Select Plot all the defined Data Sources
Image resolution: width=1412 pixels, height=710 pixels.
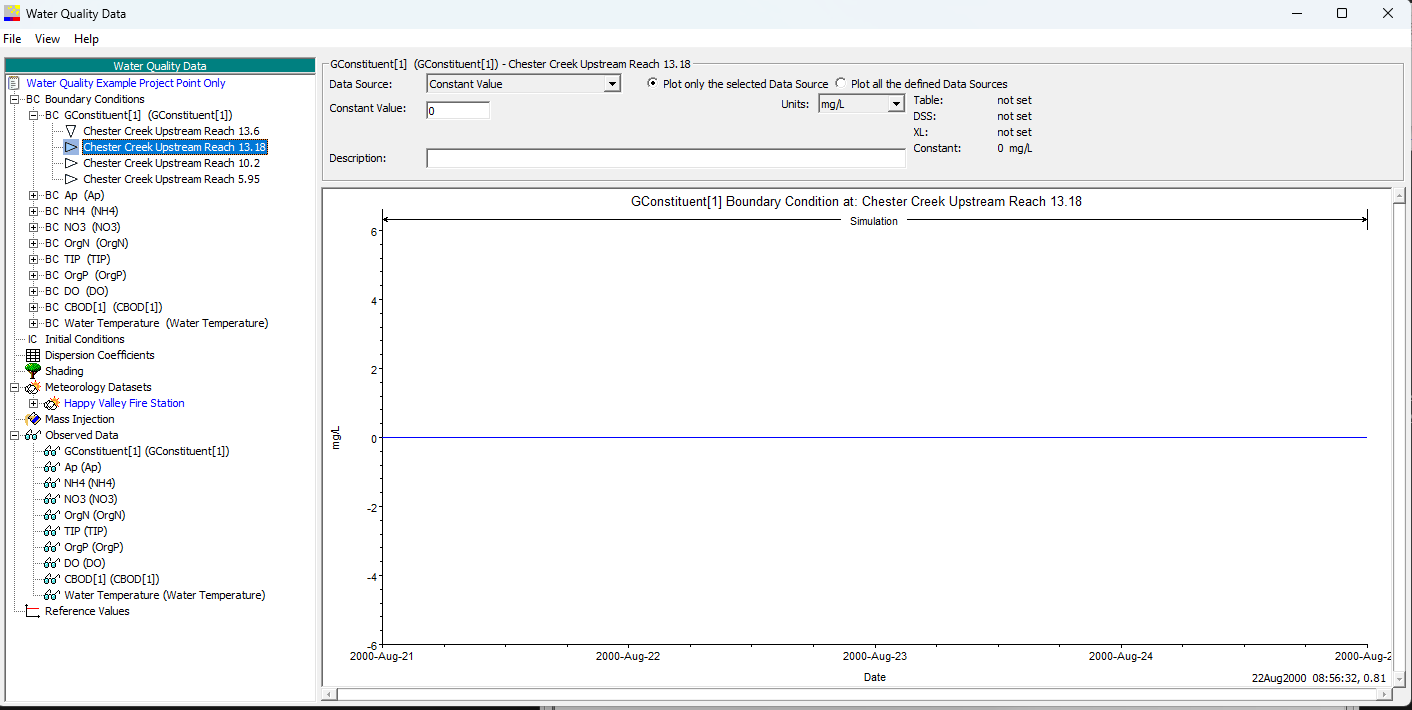(x=841, y=84)
